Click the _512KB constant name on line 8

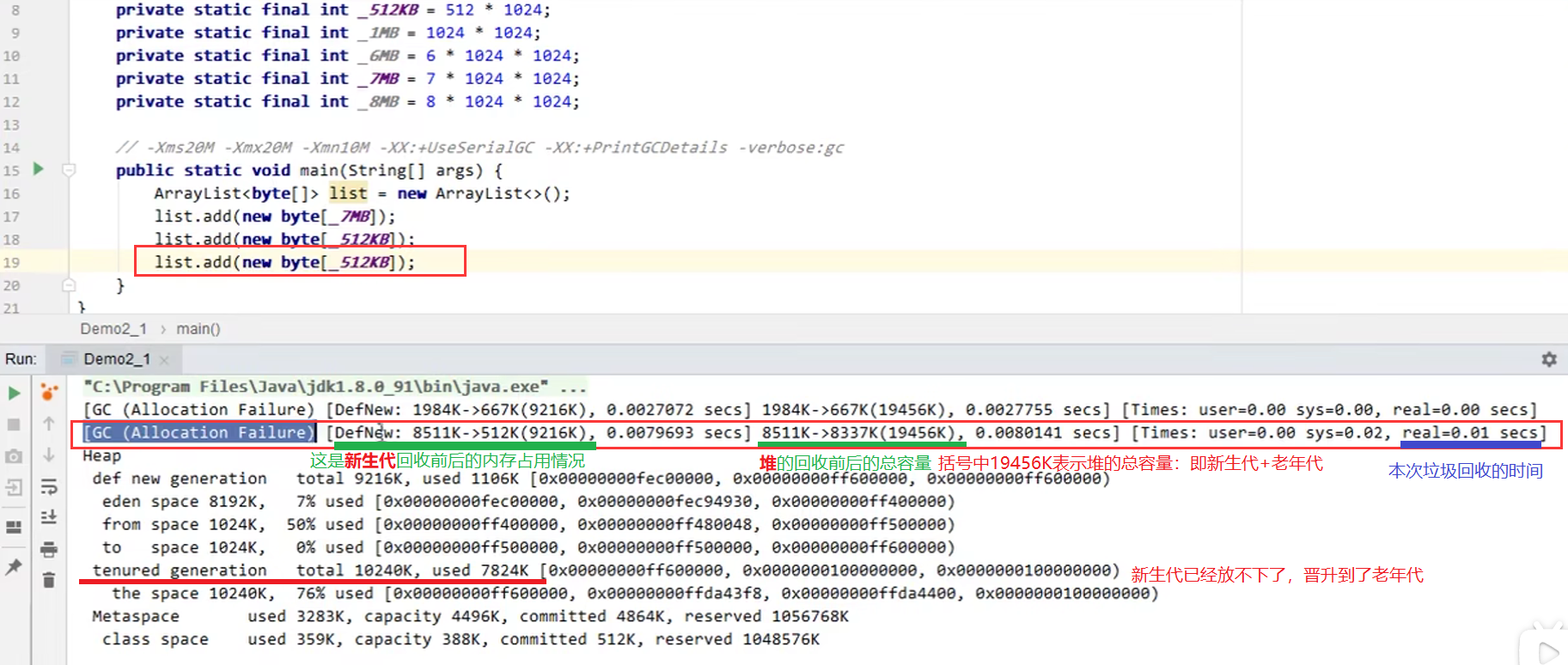point(388,10)
